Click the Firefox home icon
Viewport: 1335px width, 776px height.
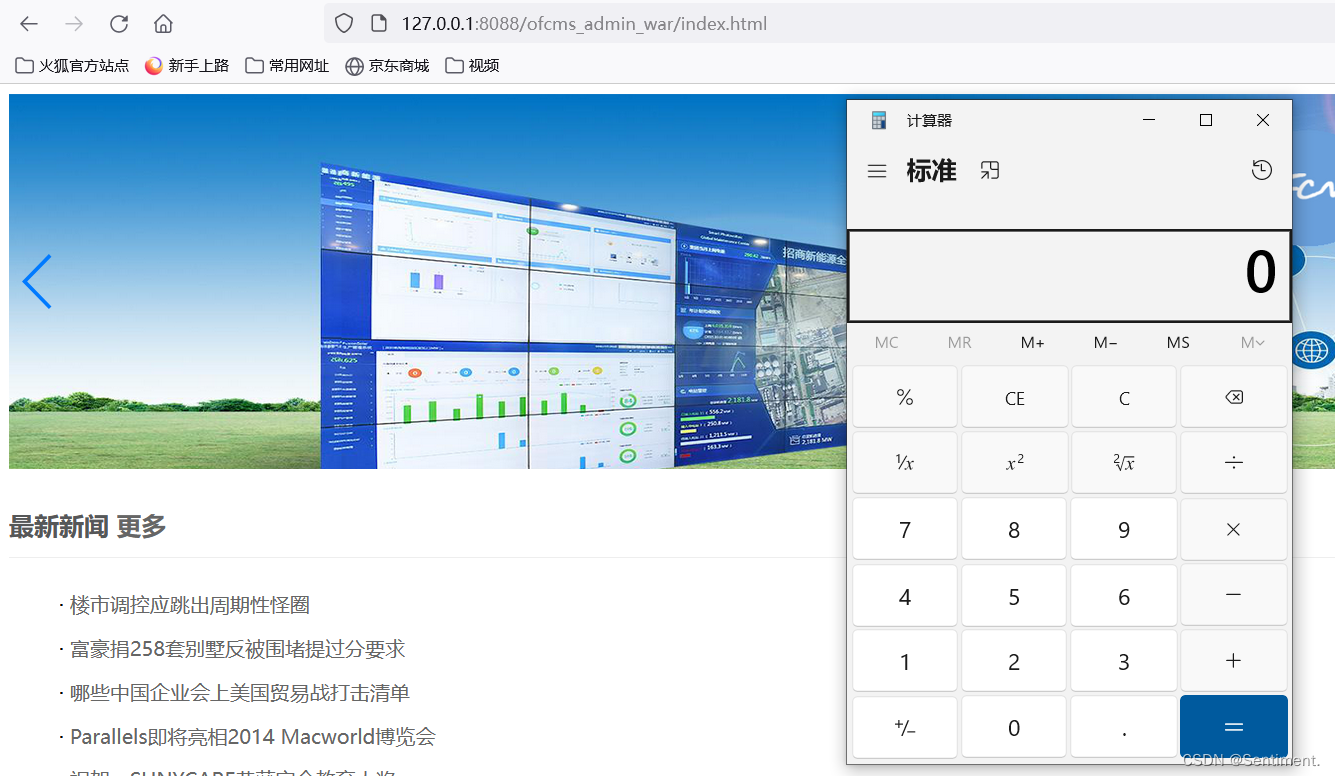[163, 22]
